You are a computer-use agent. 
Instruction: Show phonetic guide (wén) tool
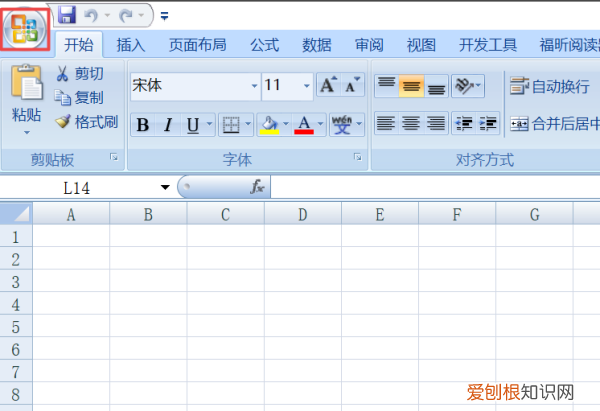pos(342,124)
